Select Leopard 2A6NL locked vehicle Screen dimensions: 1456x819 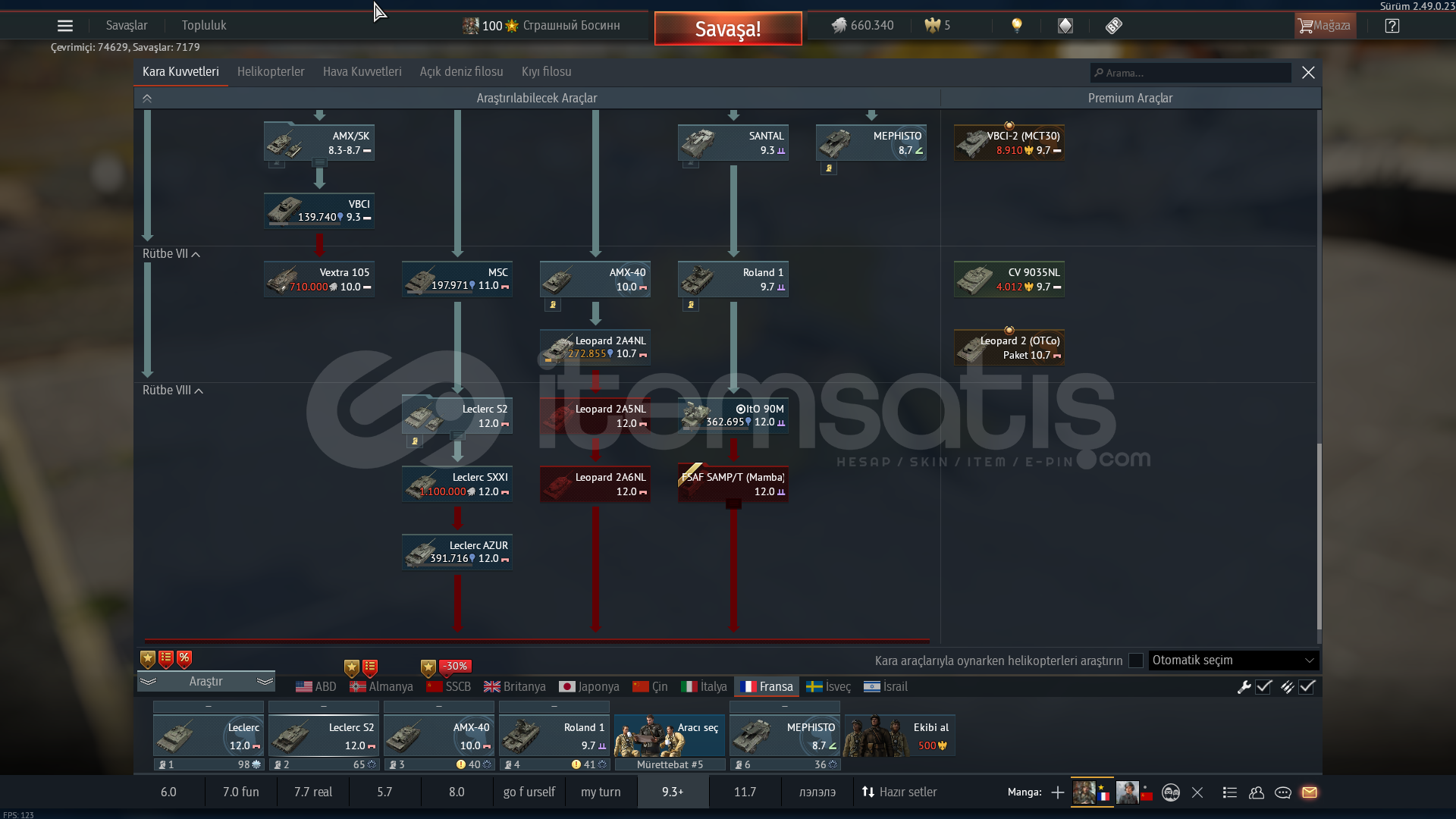point(595,484)
